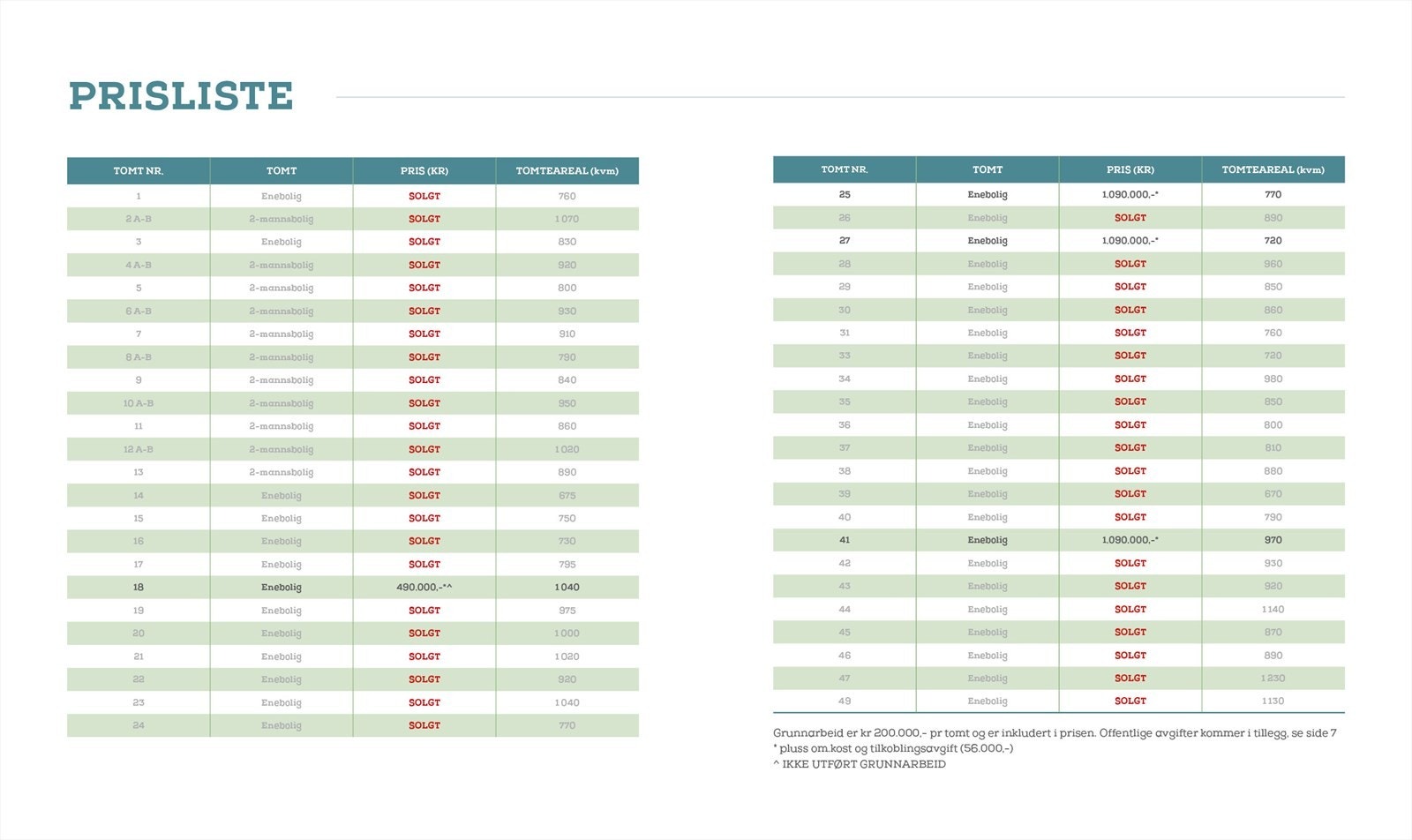Select the right TOMTEAREAL (kvm) column header
This screenshot has width=1412, height=840.
[1273, 169]
